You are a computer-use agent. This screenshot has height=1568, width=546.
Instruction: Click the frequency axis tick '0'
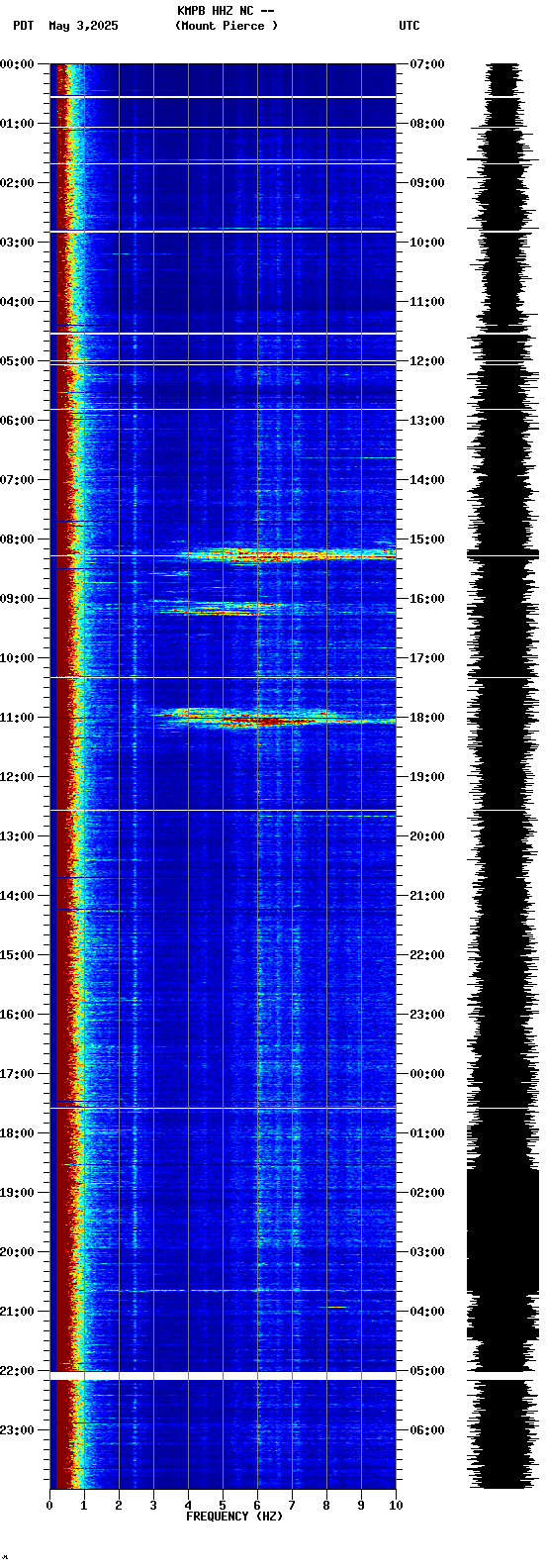click(49, 1506)
